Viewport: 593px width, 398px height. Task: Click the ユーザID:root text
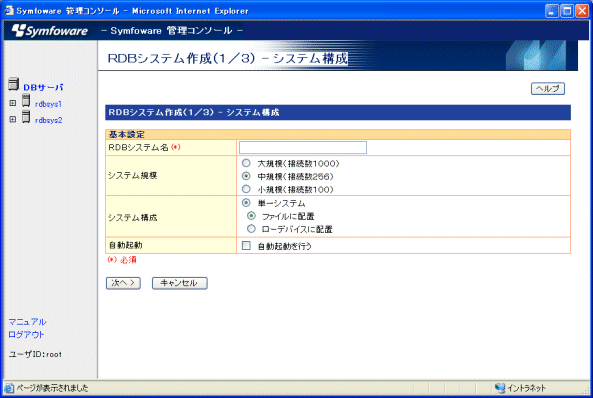[x=35, y=354]
